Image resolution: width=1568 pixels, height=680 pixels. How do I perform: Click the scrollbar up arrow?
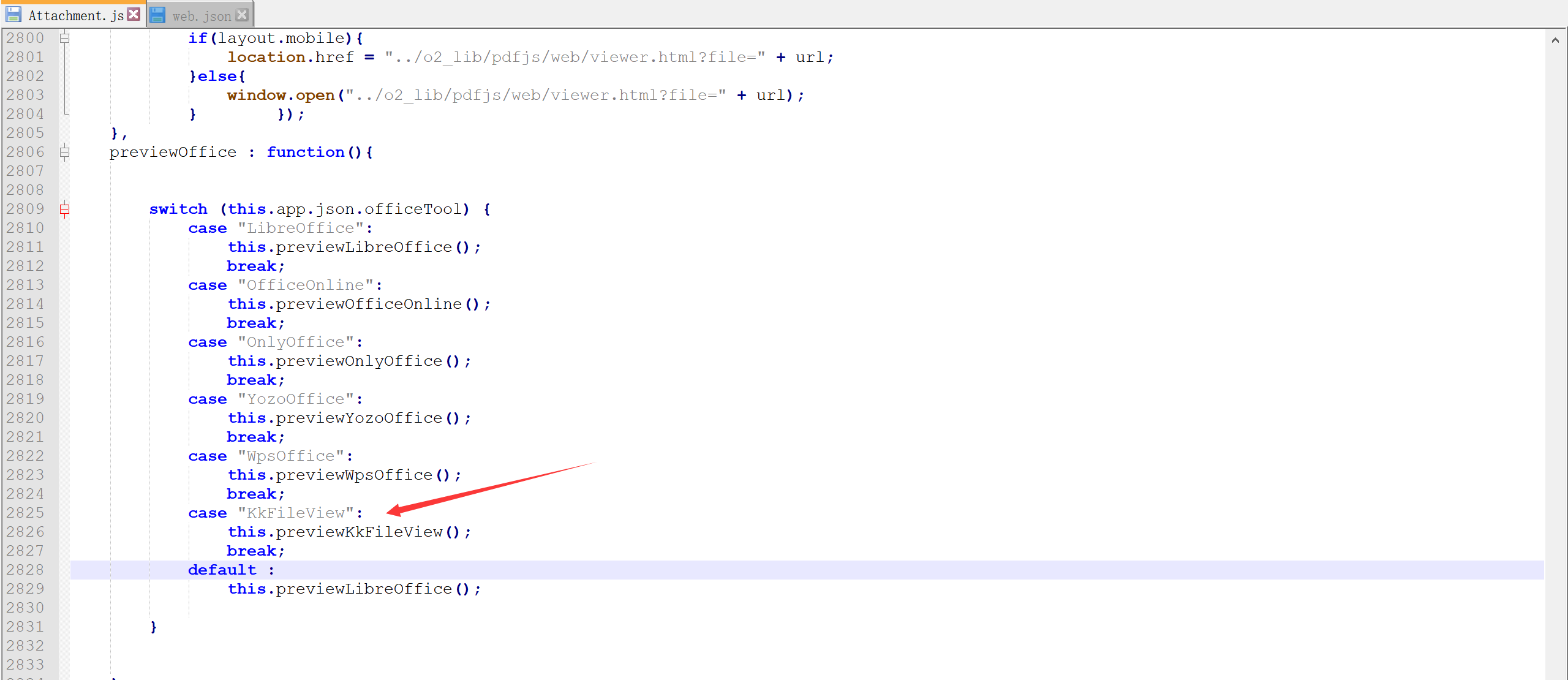[x=1555, y=40]
